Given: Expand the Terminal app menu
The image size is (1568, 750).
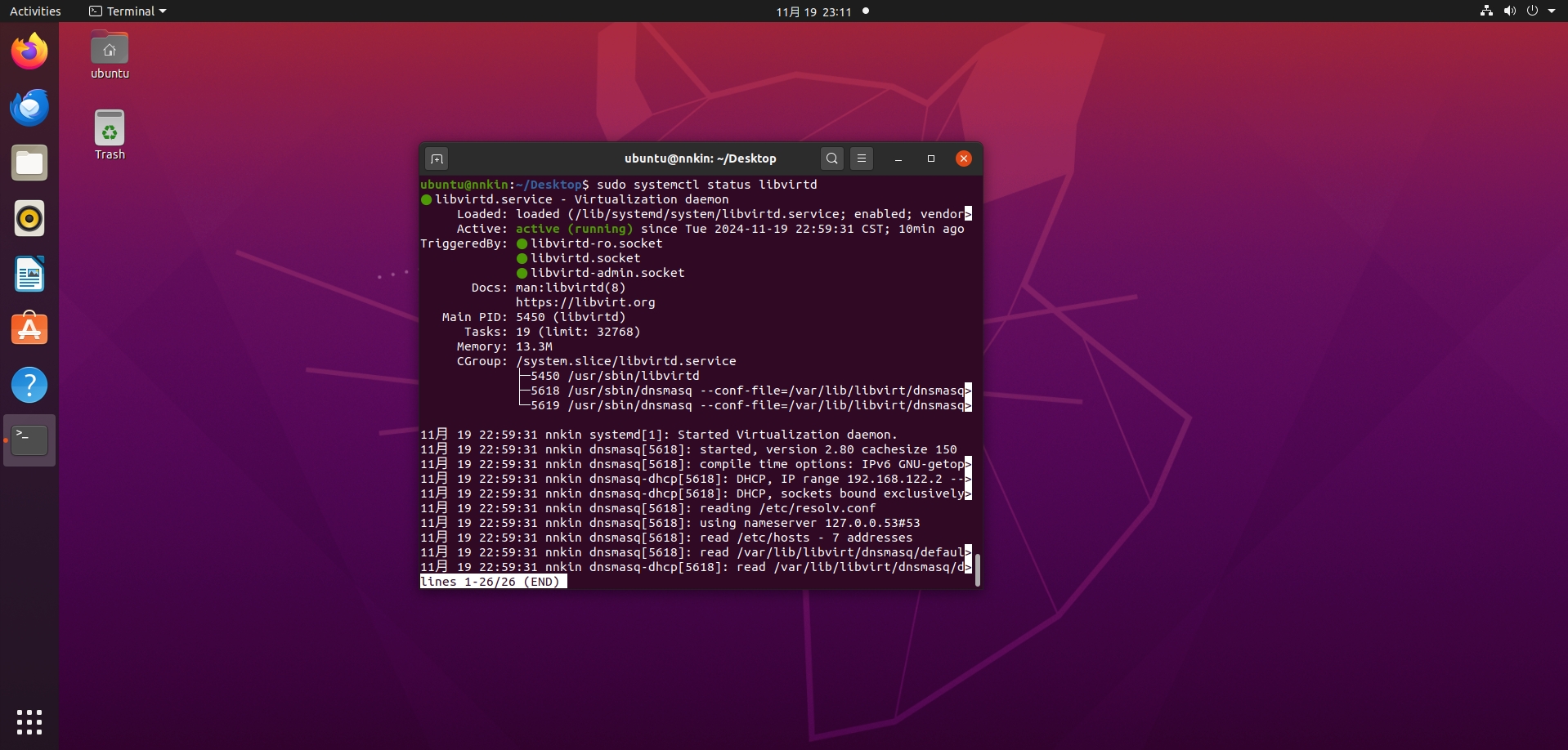Looking at the screenshot, I should (128, 11).
